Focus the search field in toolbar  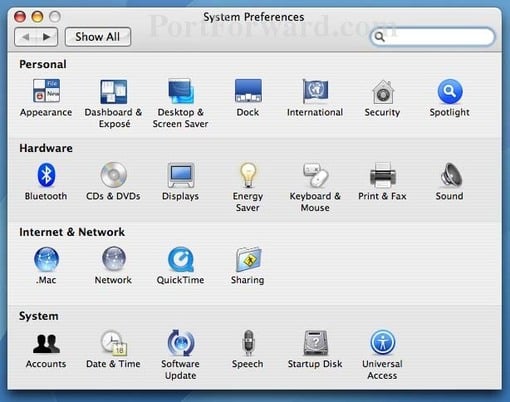433,37
